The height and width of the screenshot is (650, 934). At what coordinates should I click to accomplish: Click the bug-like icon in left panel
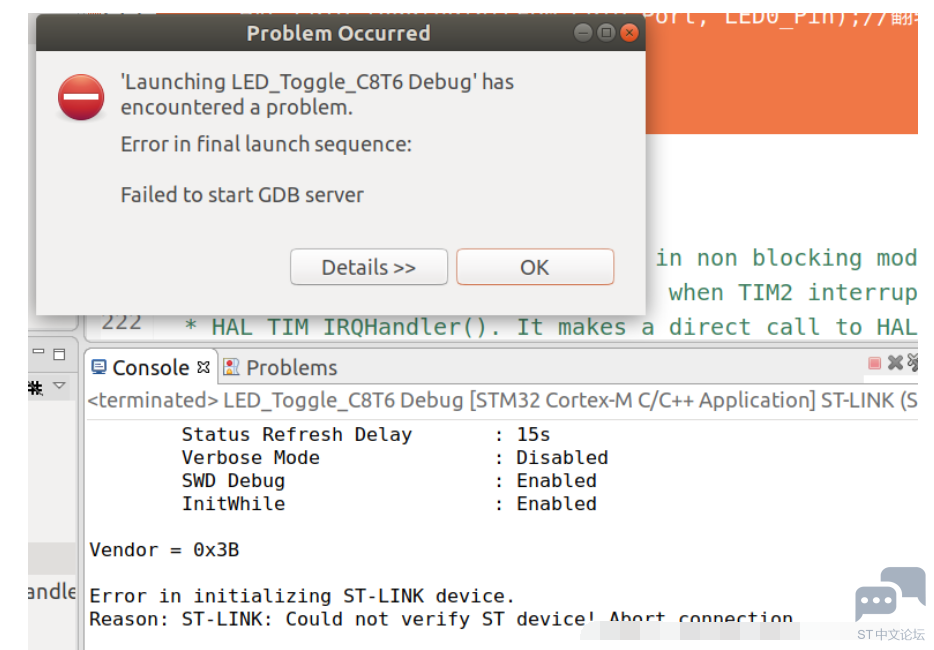(35, 388)
